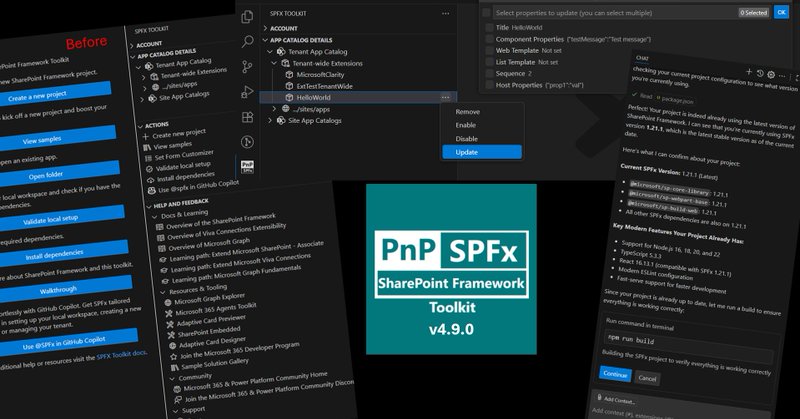This screenshot has width=800, height=419.
Task: Check the Component Properties option
Action: tap(490, 39)
